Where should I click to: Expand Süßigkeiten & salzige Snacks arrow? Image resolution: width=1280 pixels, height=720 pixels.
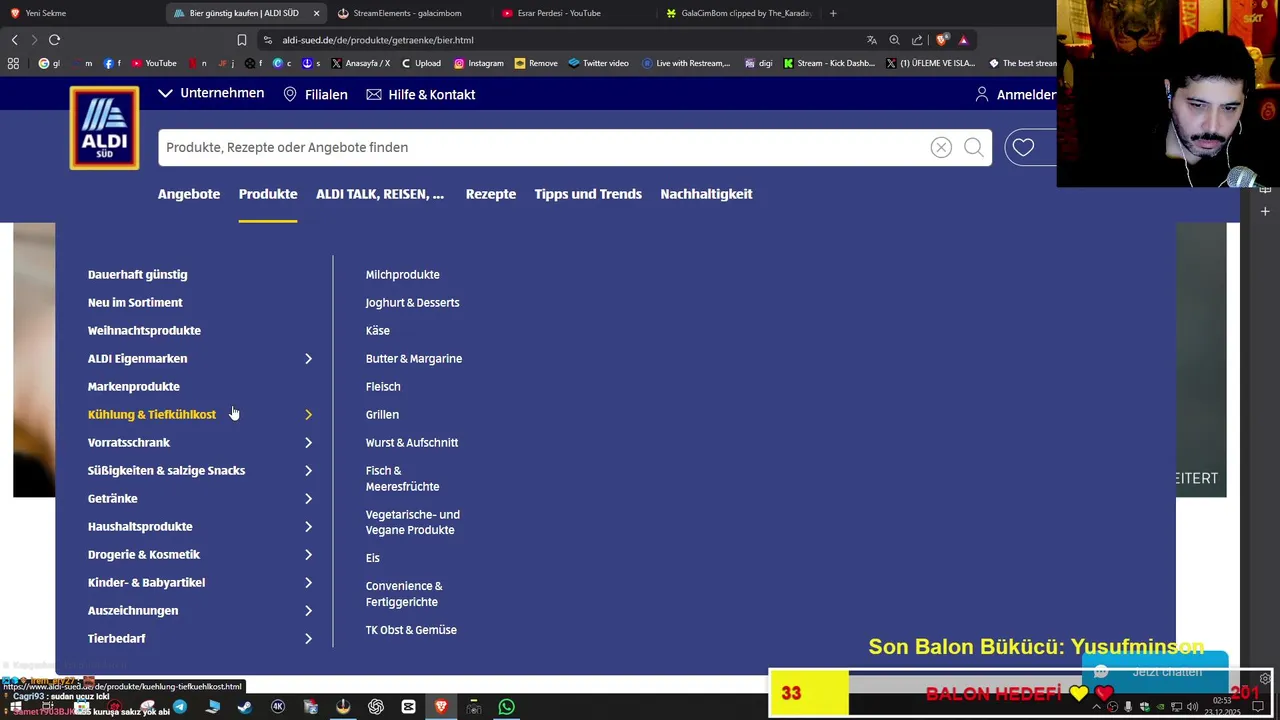tap(308, 470)
